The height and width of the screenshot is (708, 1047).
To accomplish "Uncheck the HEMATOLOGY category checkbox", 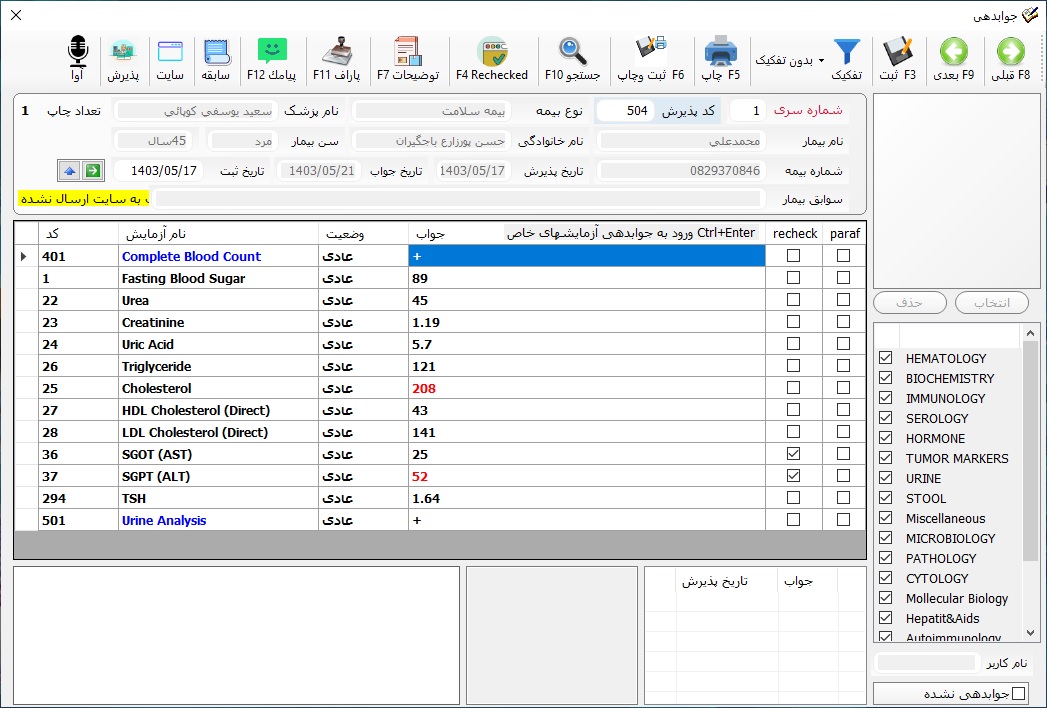I will coord(885,358).
